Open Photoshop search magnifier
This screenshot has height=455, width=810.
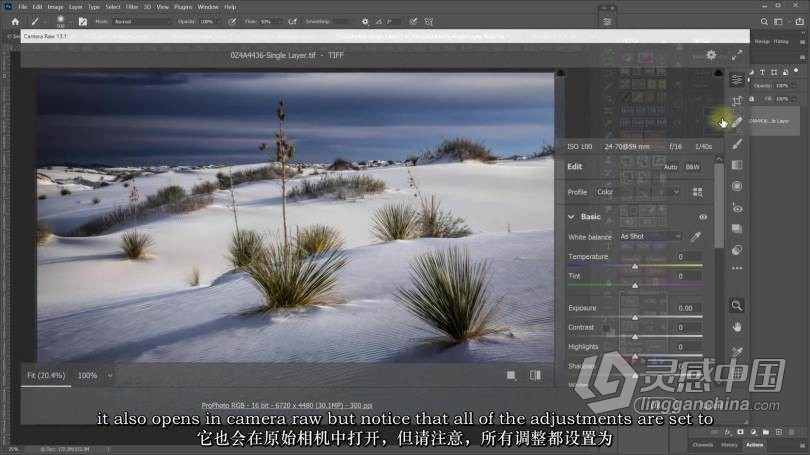coord(764,22)
